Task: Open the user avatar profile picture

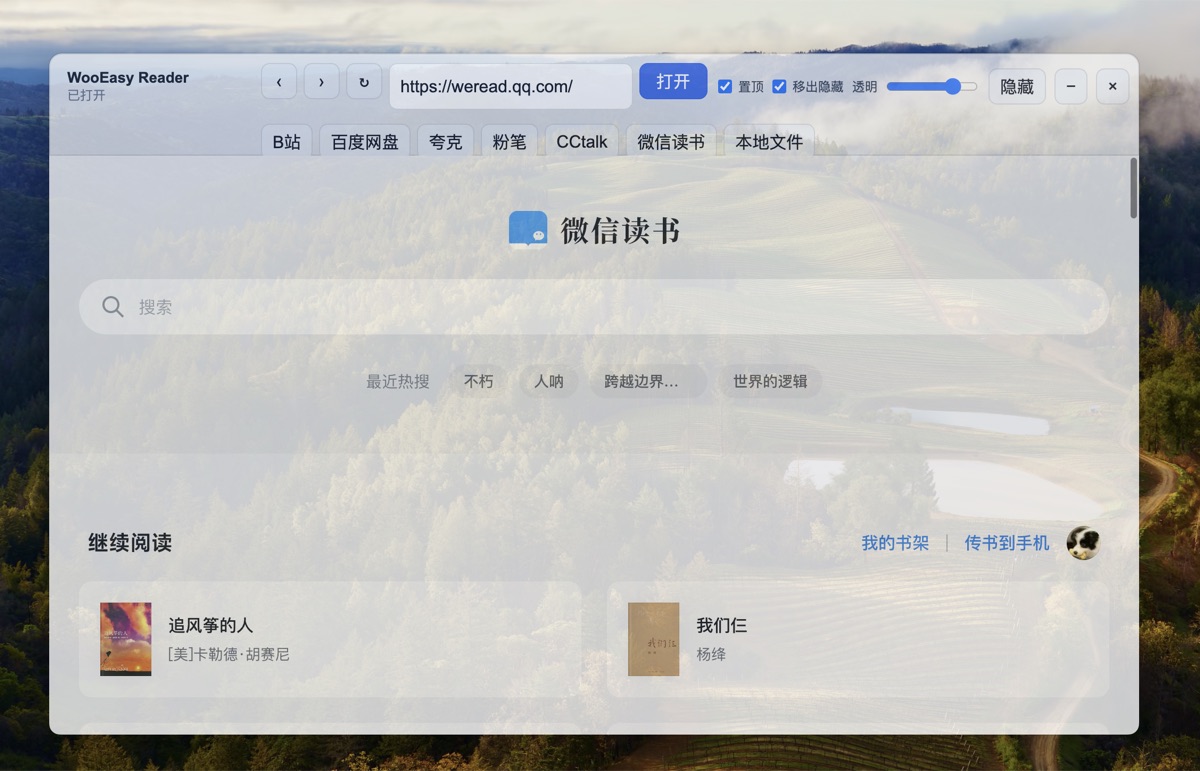Action: [x=1083, y=543]
